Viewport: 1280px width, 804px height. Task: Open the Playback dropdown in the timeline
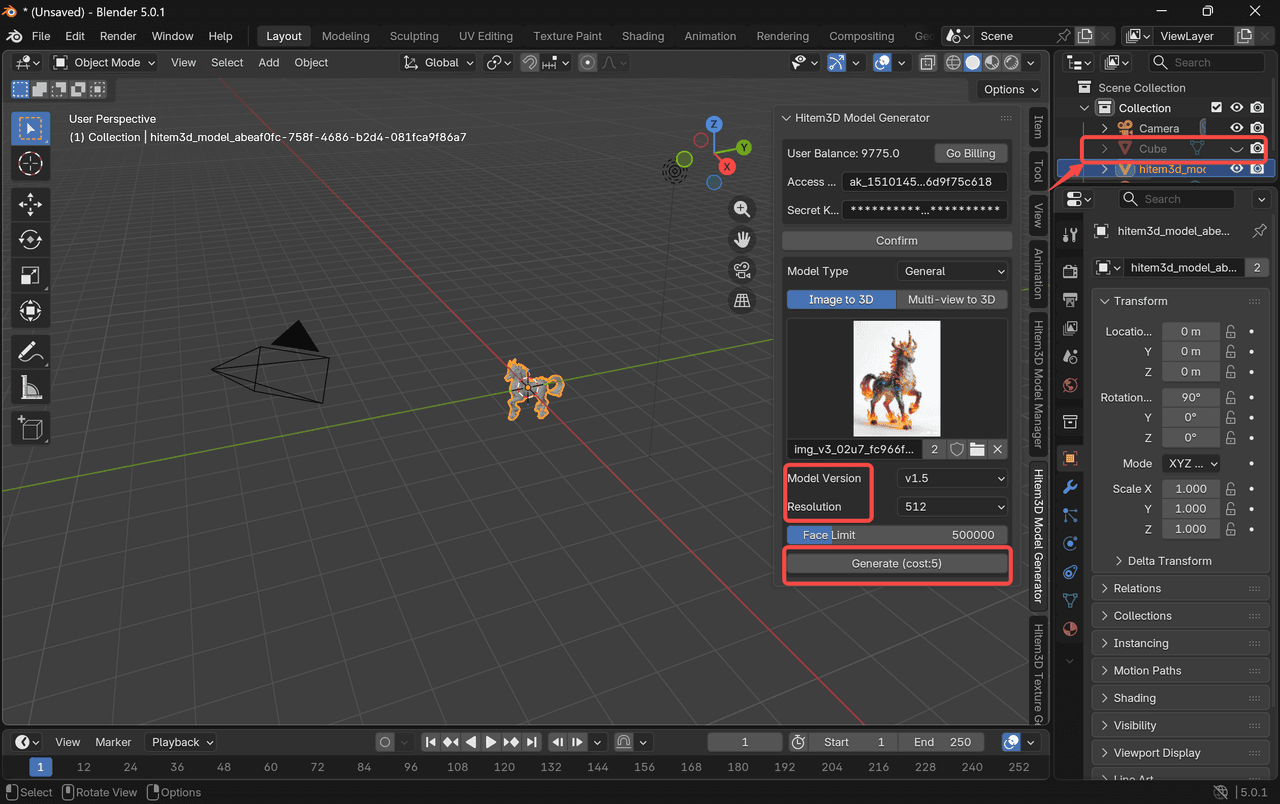pyautogui.click(x=181, y=742)
